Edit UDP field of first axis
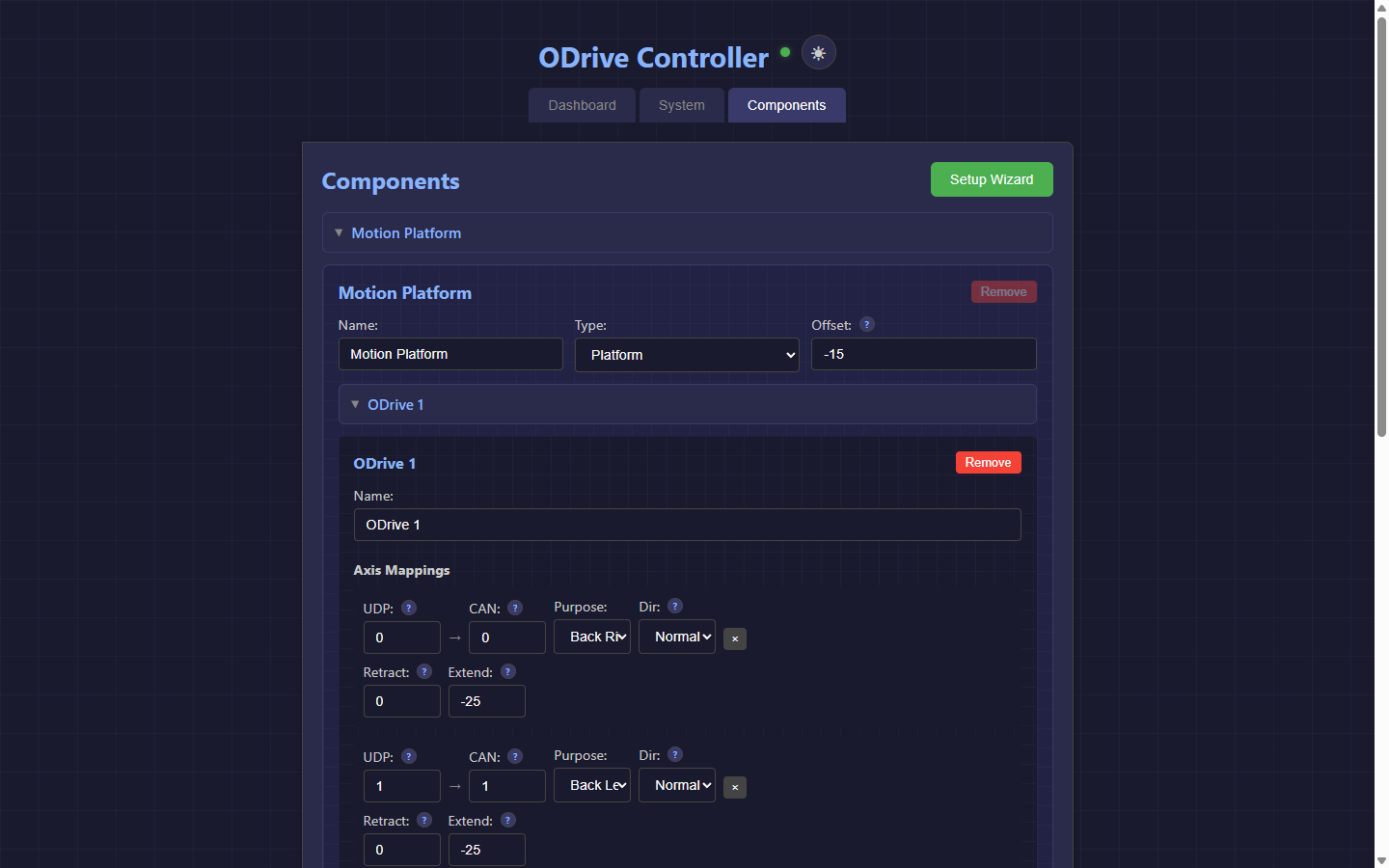The height and width of the screenshot is (868, 1389). pos(402,637)
